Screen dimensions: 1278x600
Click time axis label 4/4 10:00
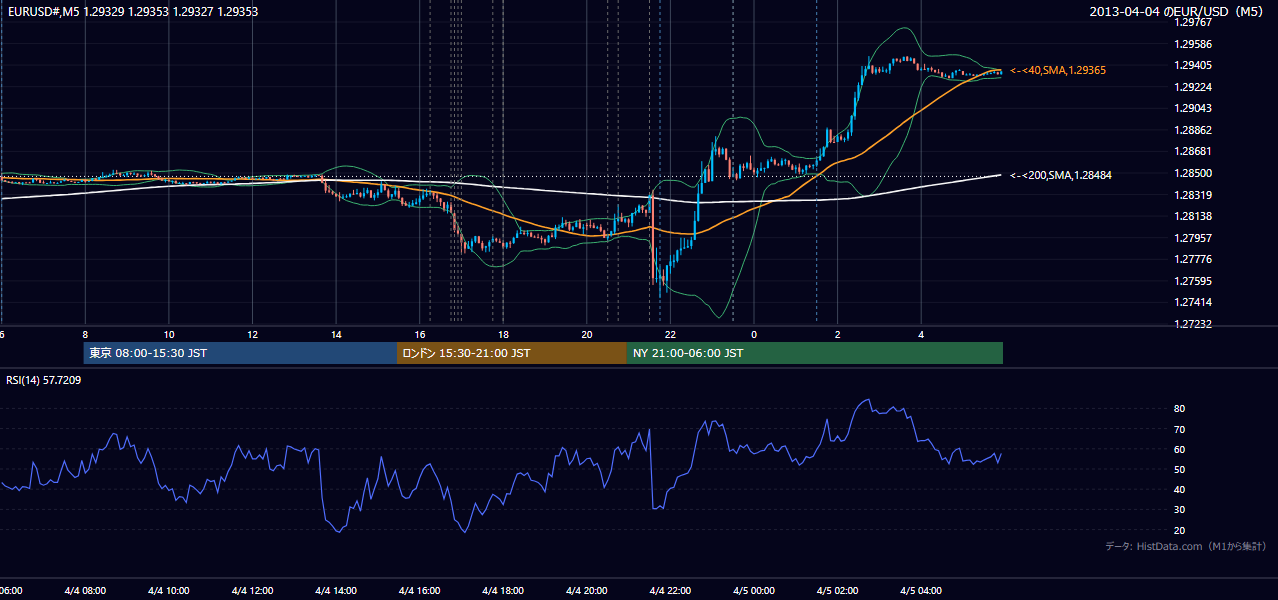168,590
